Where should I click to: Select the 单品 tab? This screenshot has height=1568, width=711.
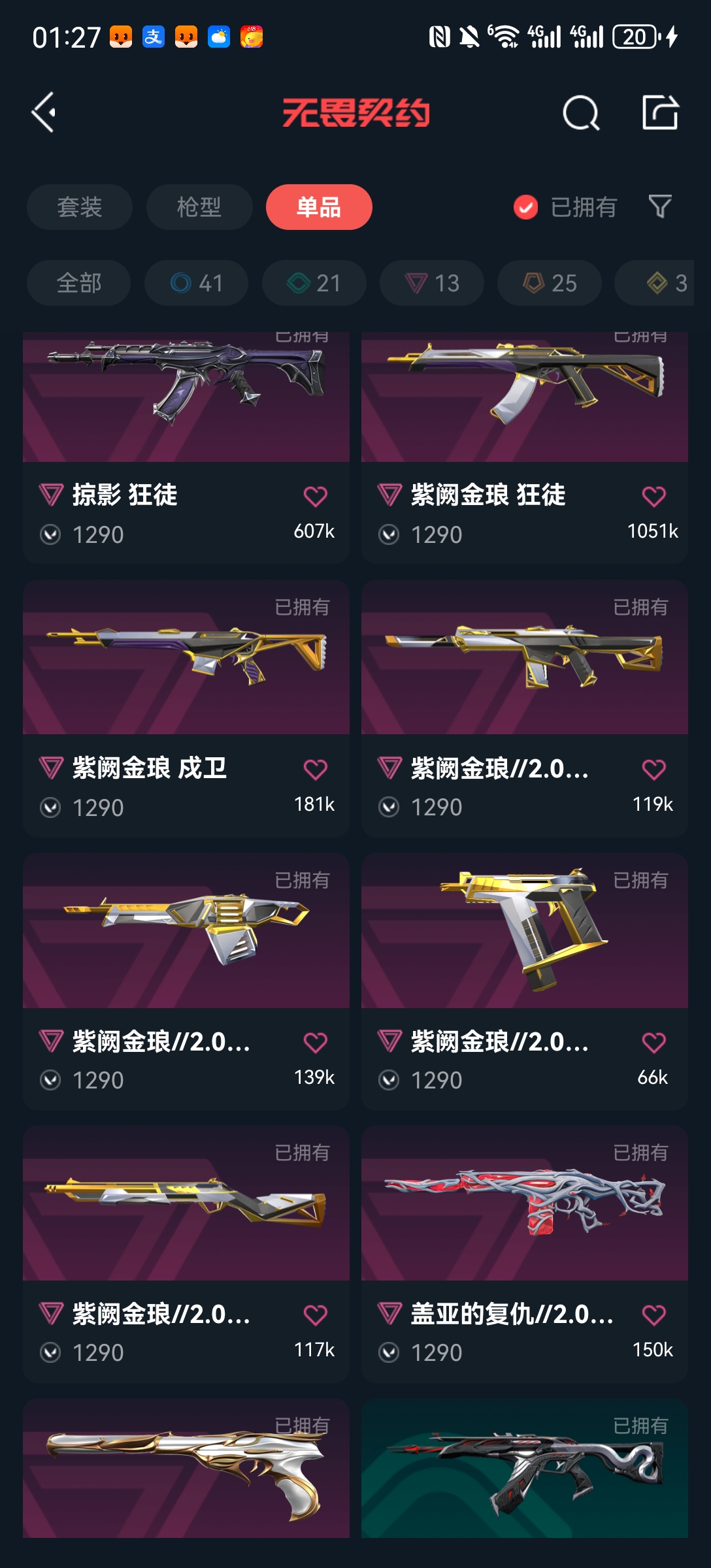[x=319, y=207]
